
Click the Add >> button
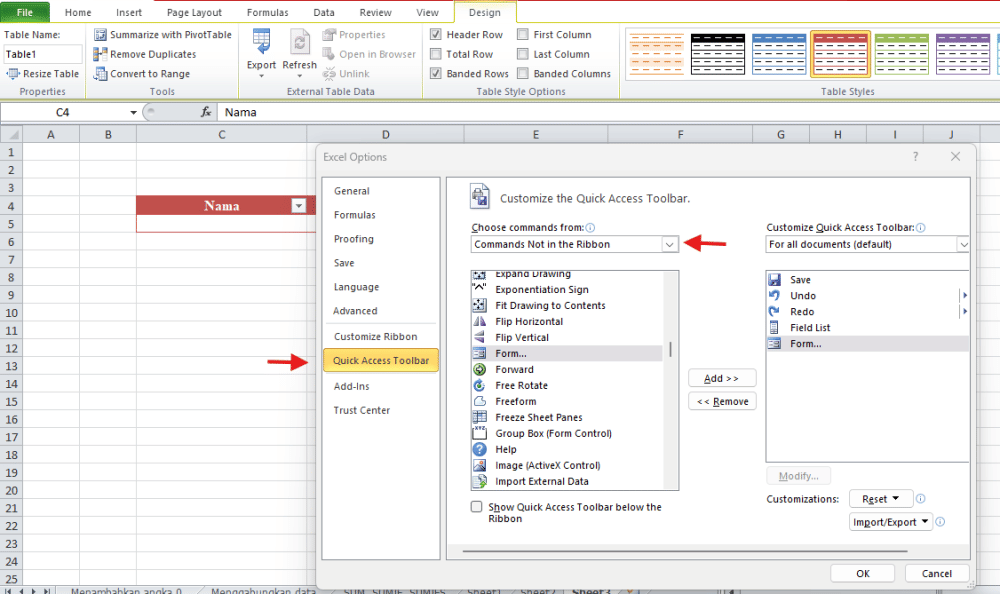[x=722, y=378]
